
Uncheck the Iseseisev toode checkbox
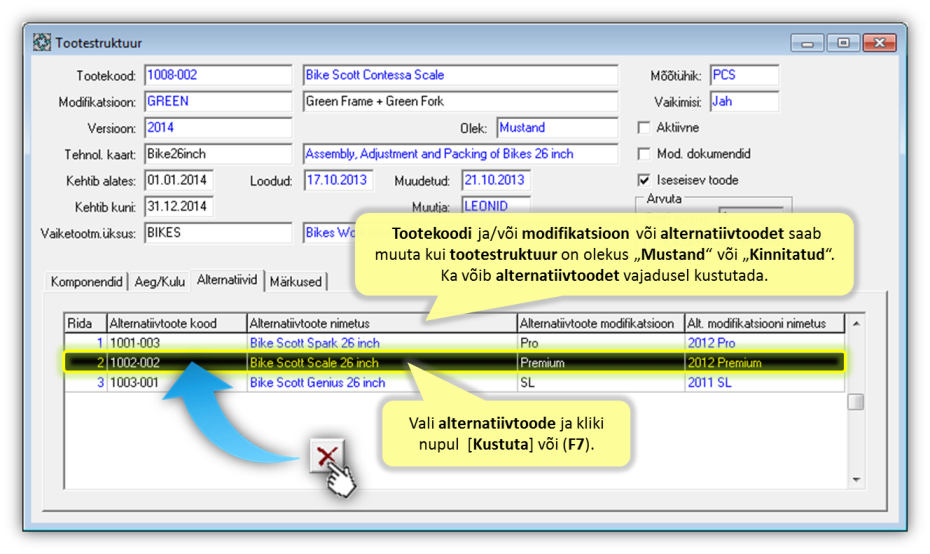[644, 180]
